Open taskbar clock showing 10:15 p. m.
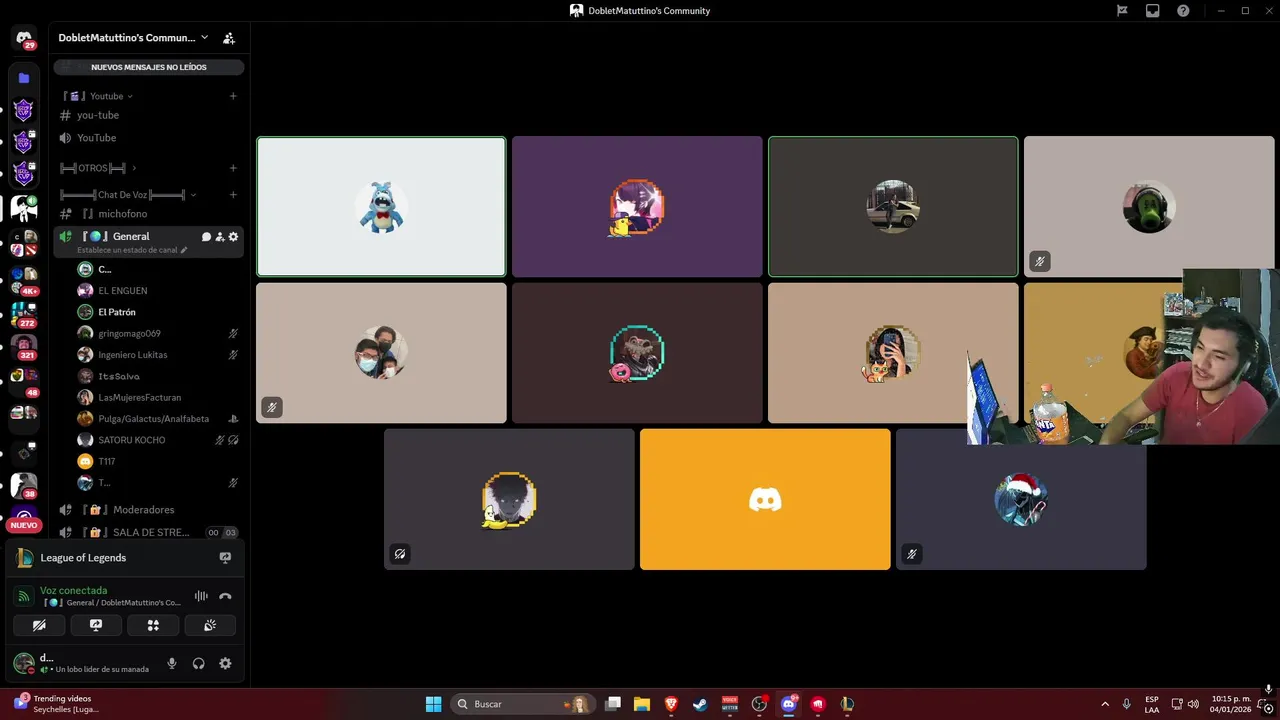Image resolution: width=1280 pixels, height=720 pixels. tap(1231, 704)
